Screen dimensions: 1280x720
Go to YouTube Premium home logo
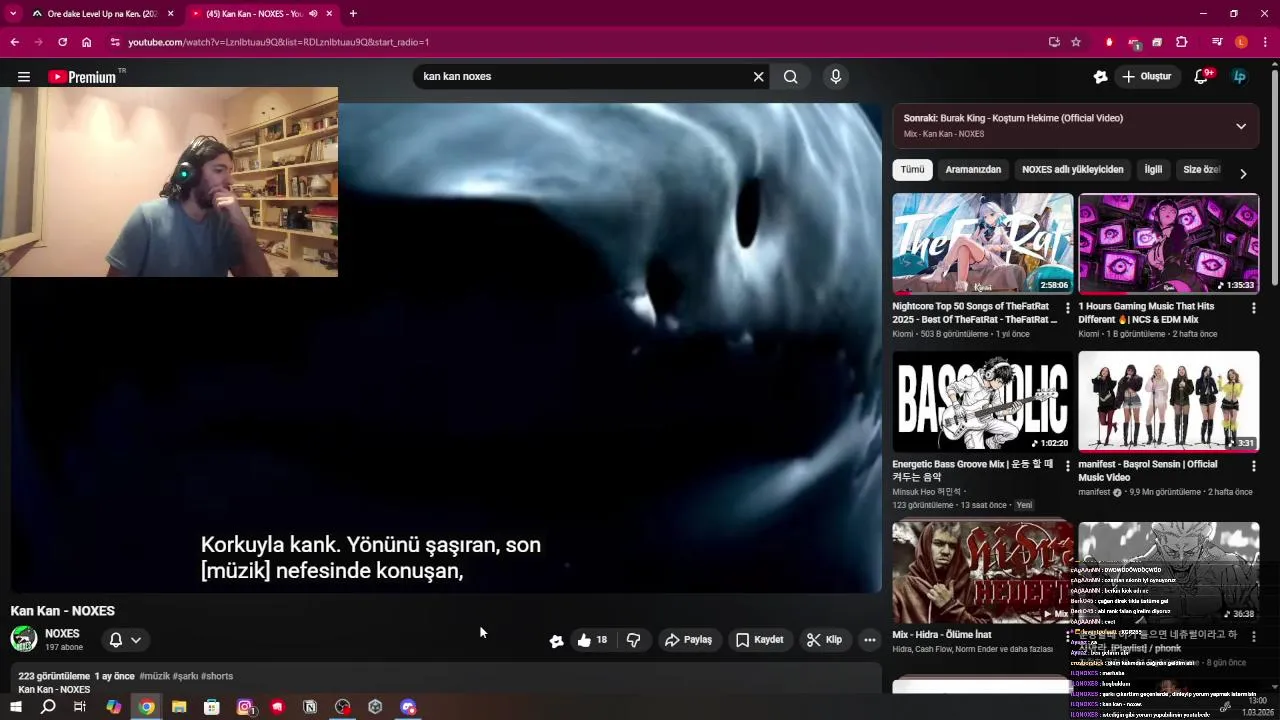coord(82,77)
